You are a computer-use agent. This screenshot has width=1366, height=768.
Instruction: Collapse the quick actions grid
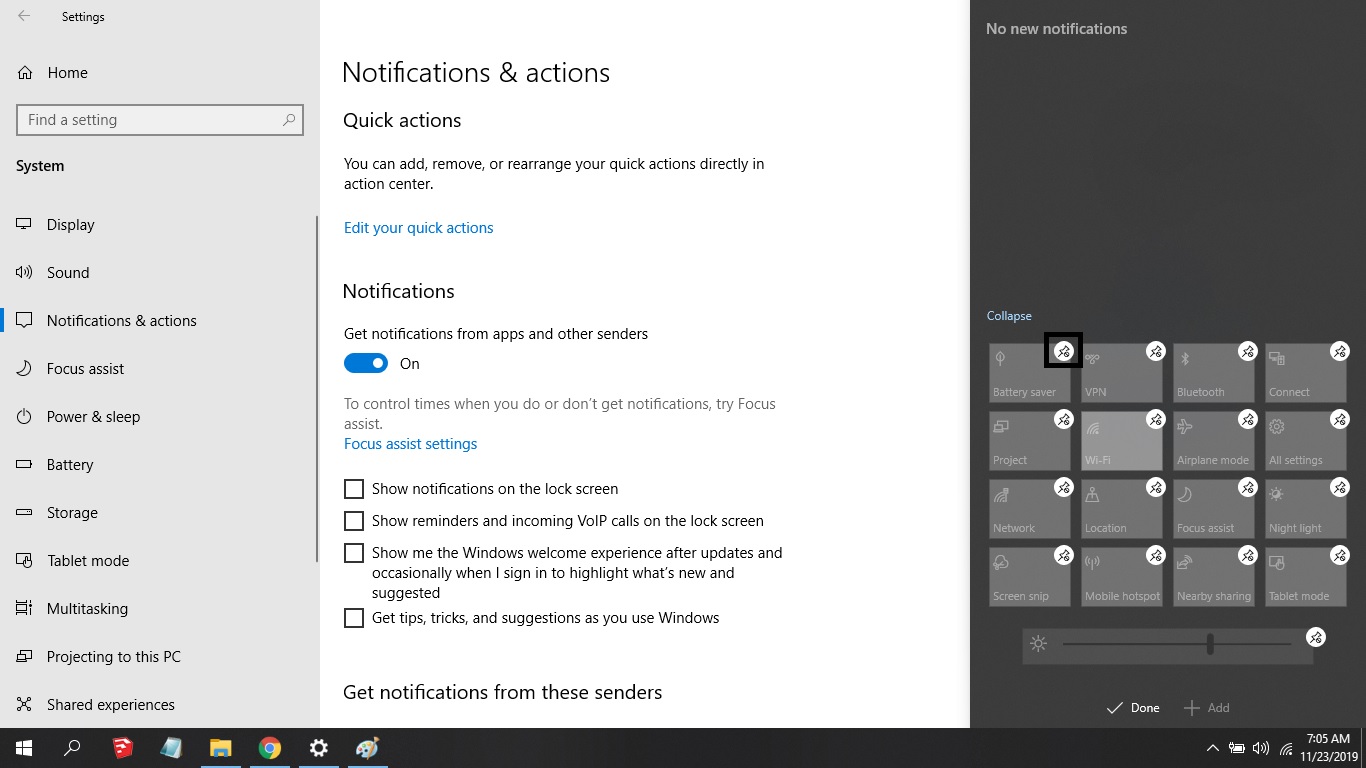pyautogui.click(x=1008, y=316)
